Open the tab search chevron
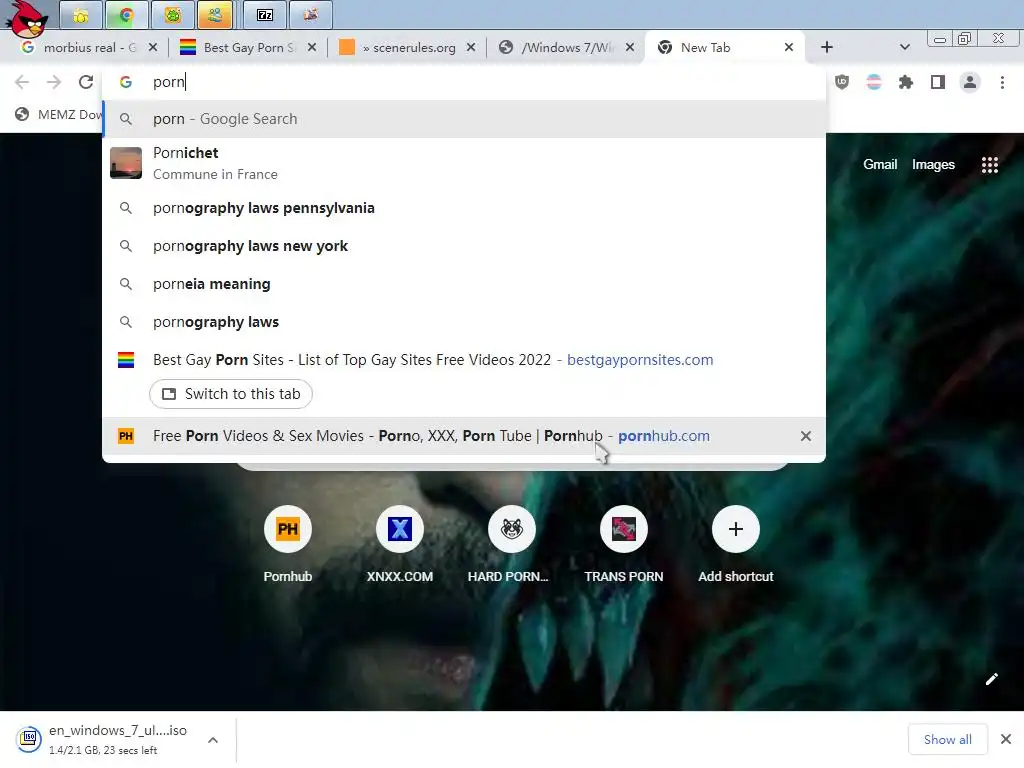This screenshot has width=1024, height=768. click(x=904, y=47)
